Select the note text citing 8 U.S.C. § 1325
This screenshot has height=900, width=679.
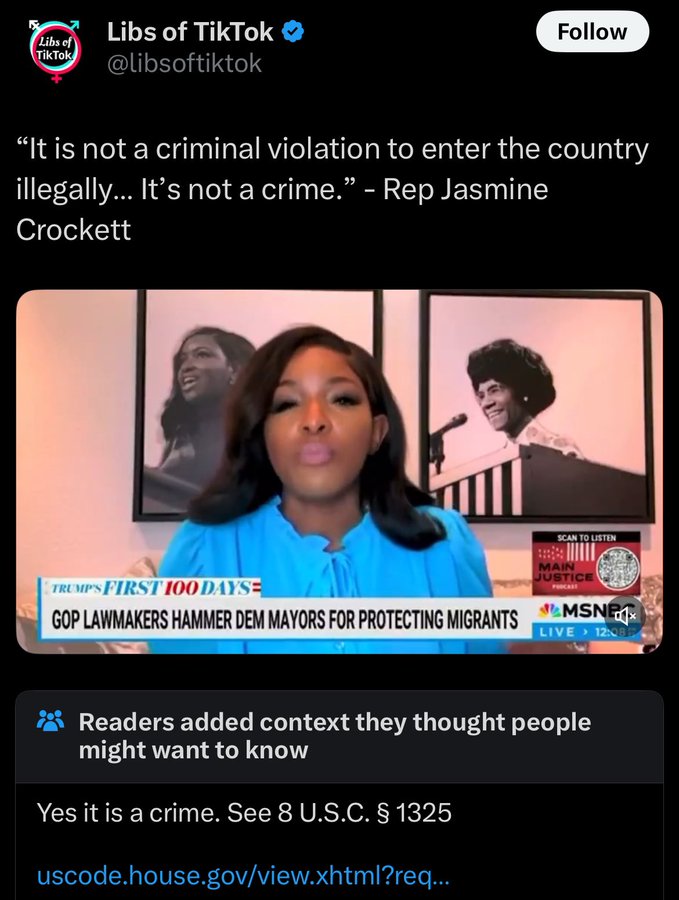pos(244,812)
